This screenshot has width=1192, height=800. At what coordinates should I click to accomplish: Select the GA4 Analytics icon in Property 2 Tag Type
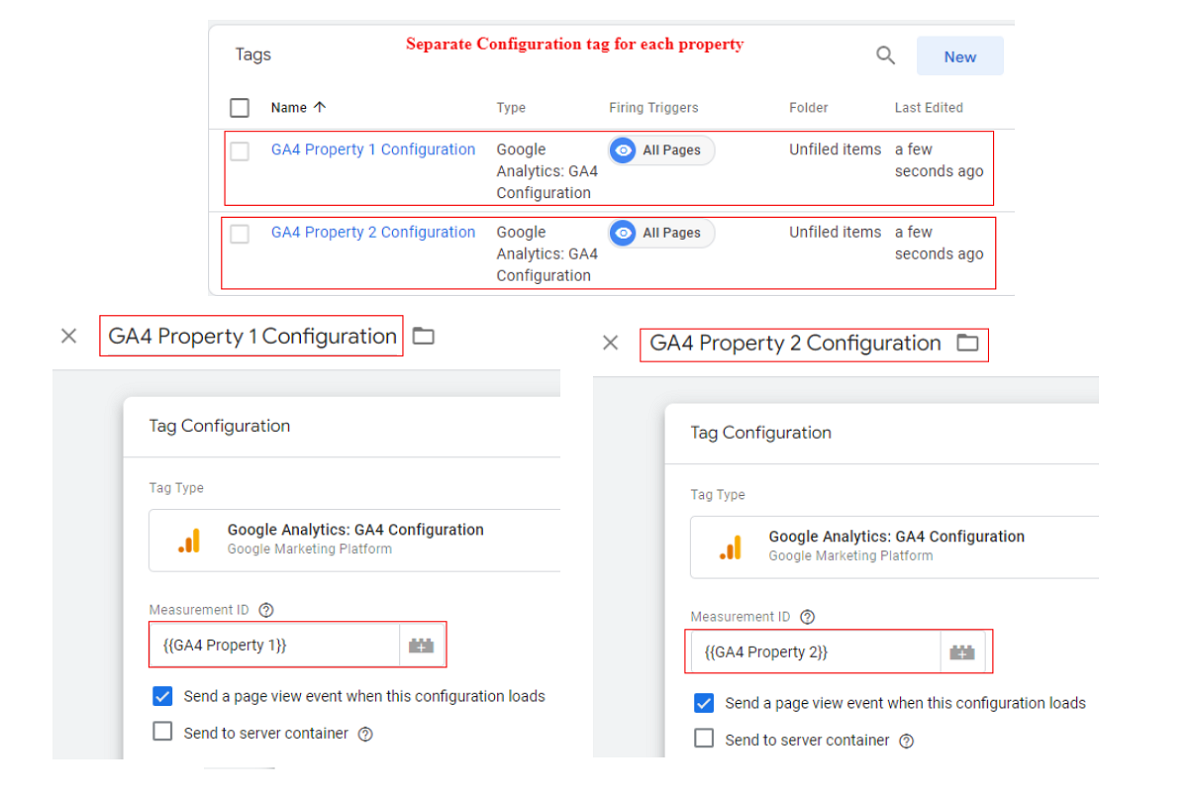click(x=732, y=545)
